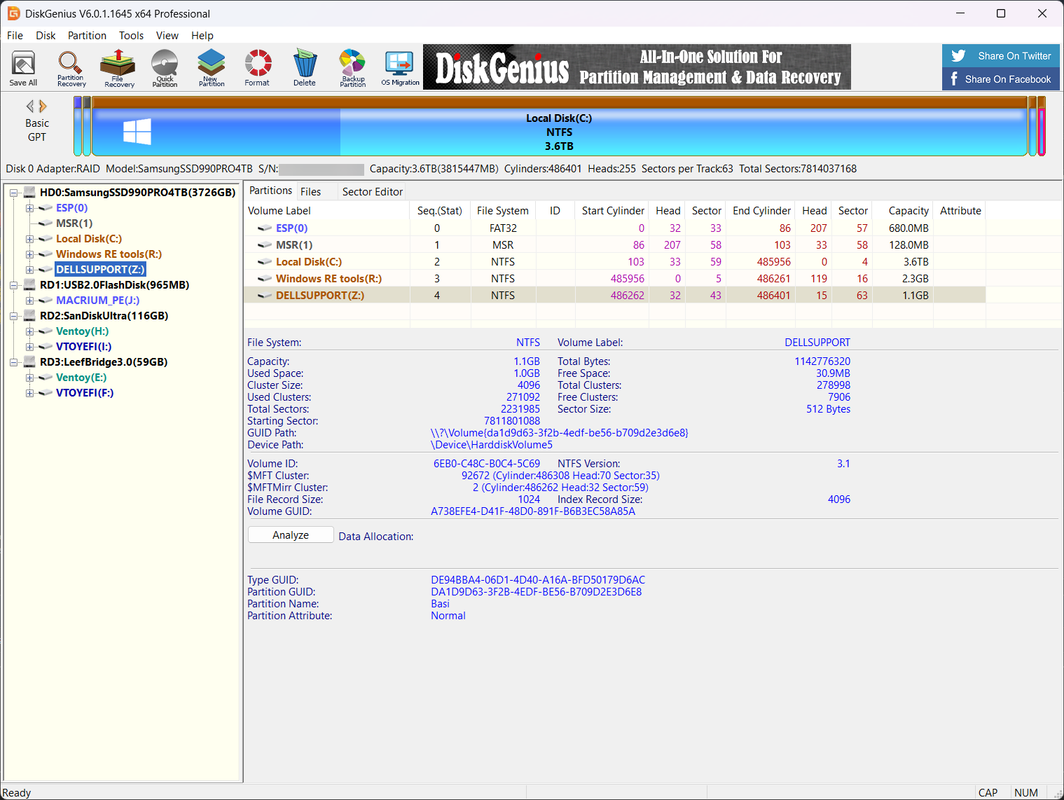This screenshot has width=1064, height=800.
Task: Share On Twitter button
Action: tap(1001, 56)
